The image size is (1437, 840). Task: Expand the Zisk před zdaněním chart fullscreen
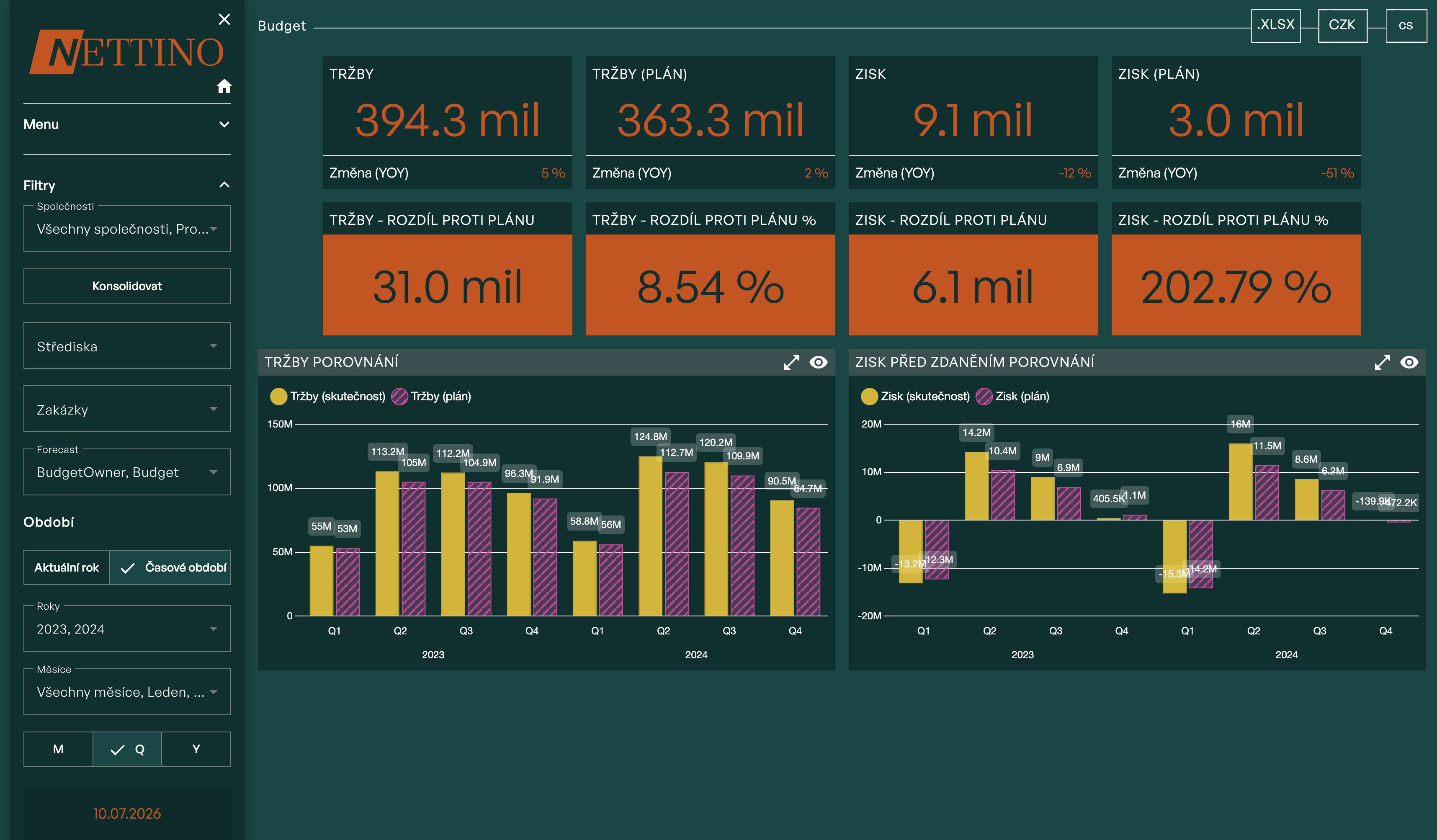click(1382, 362)
